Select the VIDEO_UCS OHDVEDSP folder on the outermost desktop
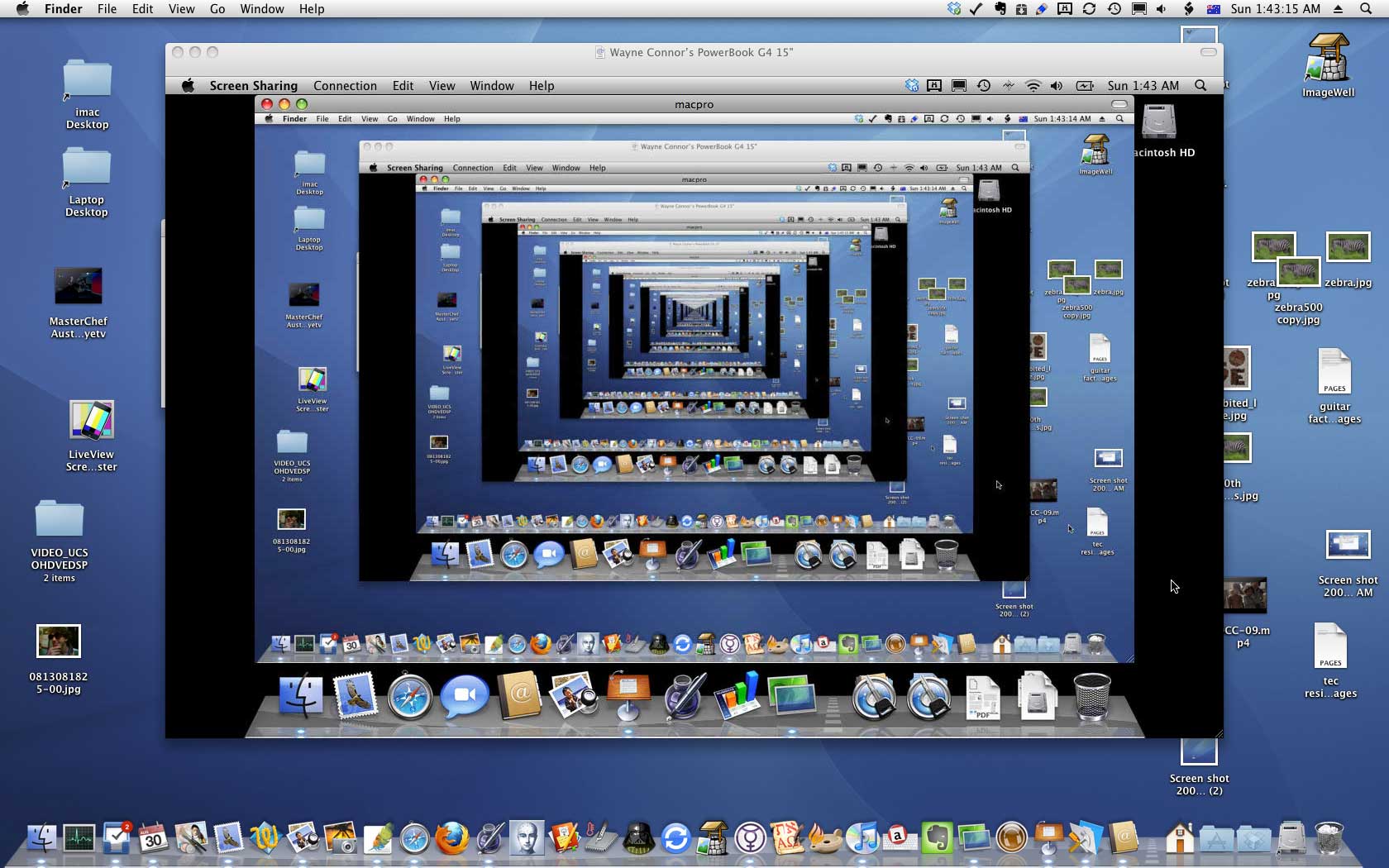This screenshot has height=868, width=1389. (x=60, y=541)
